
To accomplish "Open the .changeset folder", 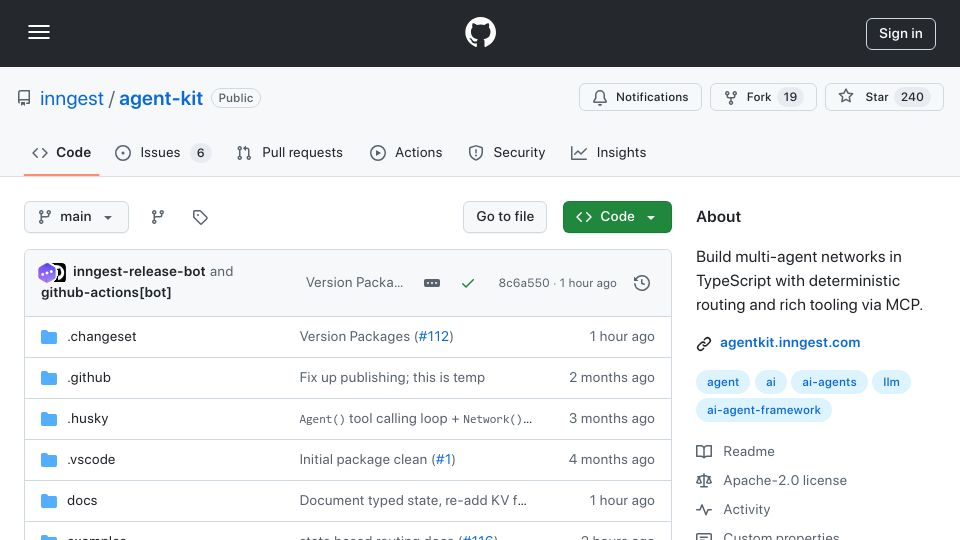I will [102, 337].
